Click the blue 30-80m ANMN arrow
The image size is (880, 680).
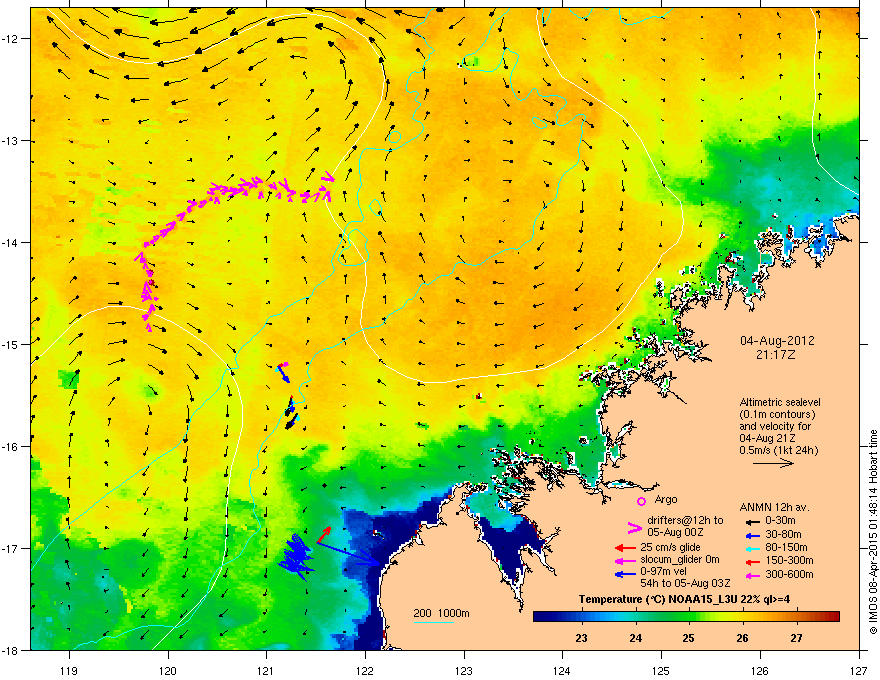[x=753, y=535]
